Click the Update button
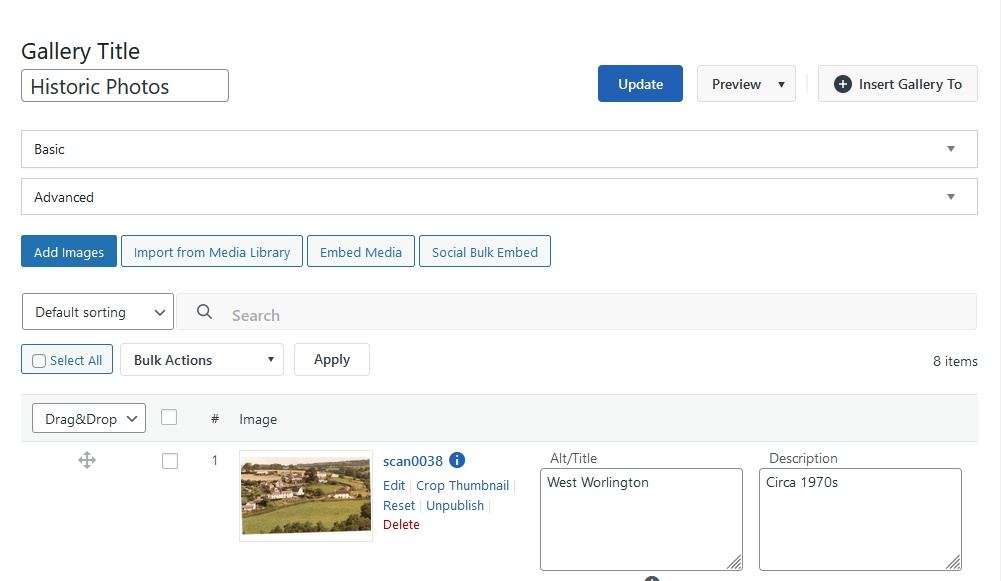1001x581 pixels. click(640, 84)
